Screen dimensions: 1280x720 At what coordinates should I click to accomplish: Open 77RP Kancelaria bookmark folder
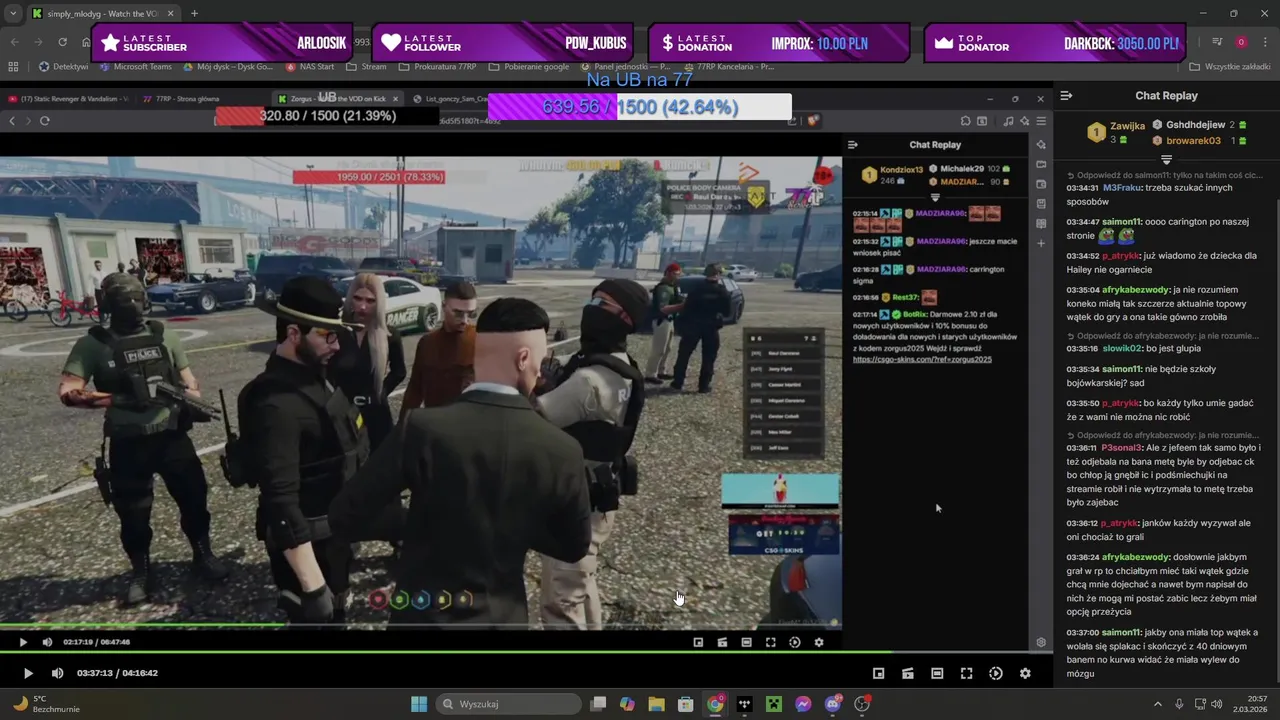click(x=727, y=67)
